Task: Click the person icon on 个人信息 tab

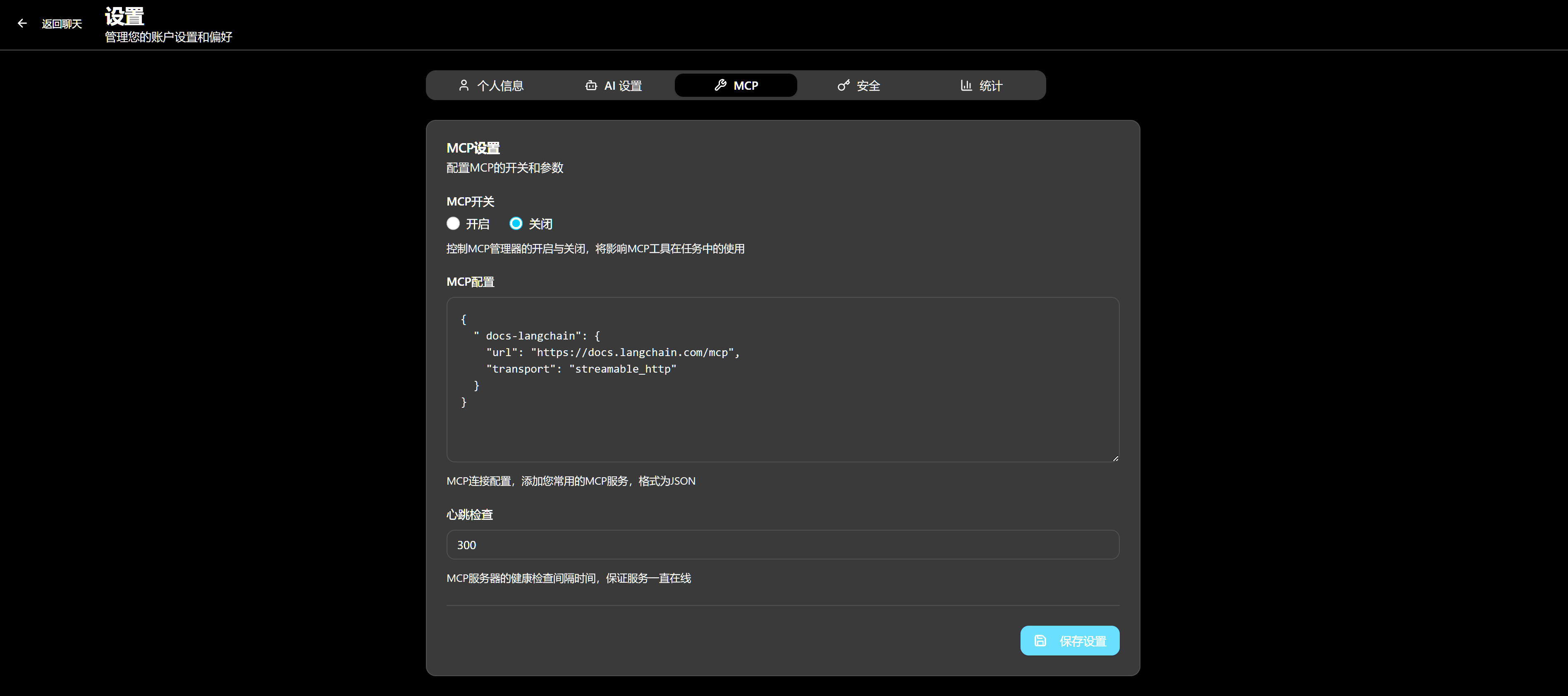Action: pos(464,85)
